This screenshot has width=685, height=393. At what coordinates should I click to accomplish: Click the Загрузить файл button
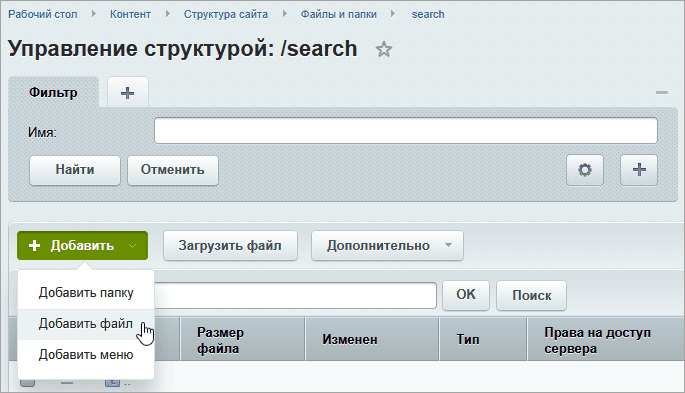tap(230, 245)
